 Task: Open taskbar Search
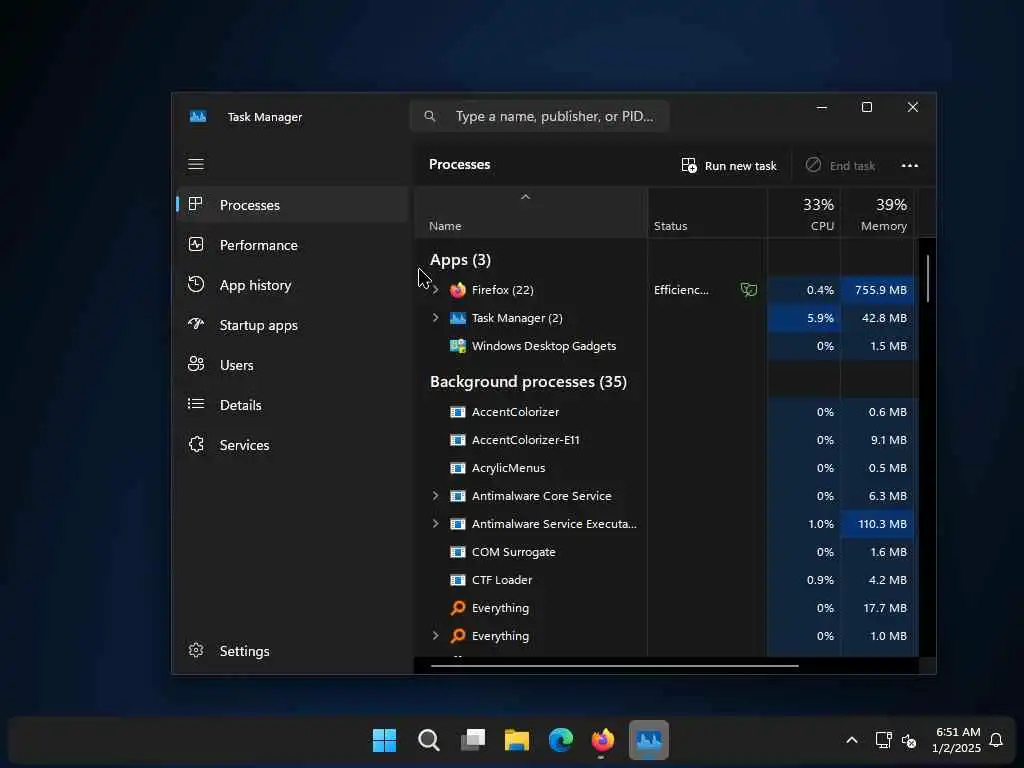(428, 740)
